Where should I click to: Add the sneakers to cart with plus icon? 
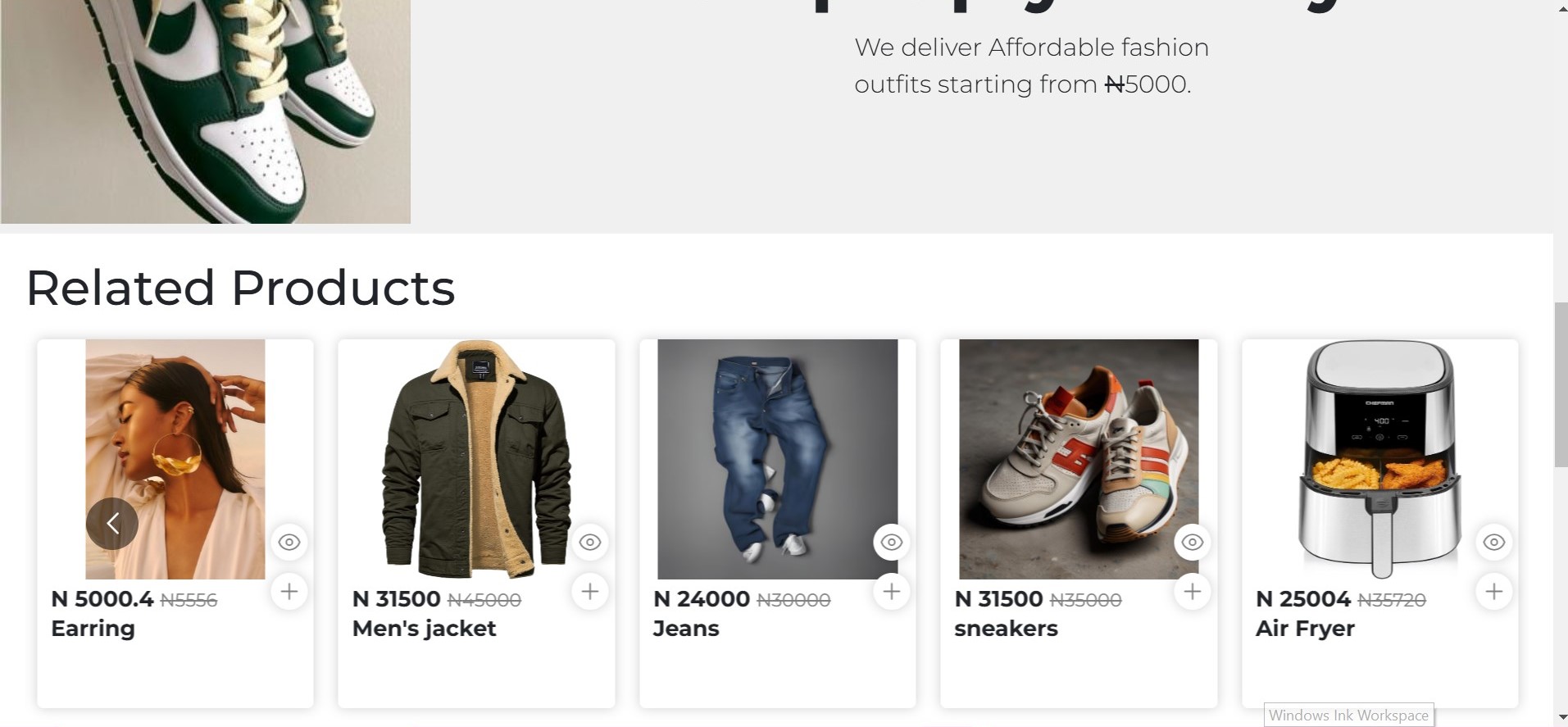click(1192, 591)
